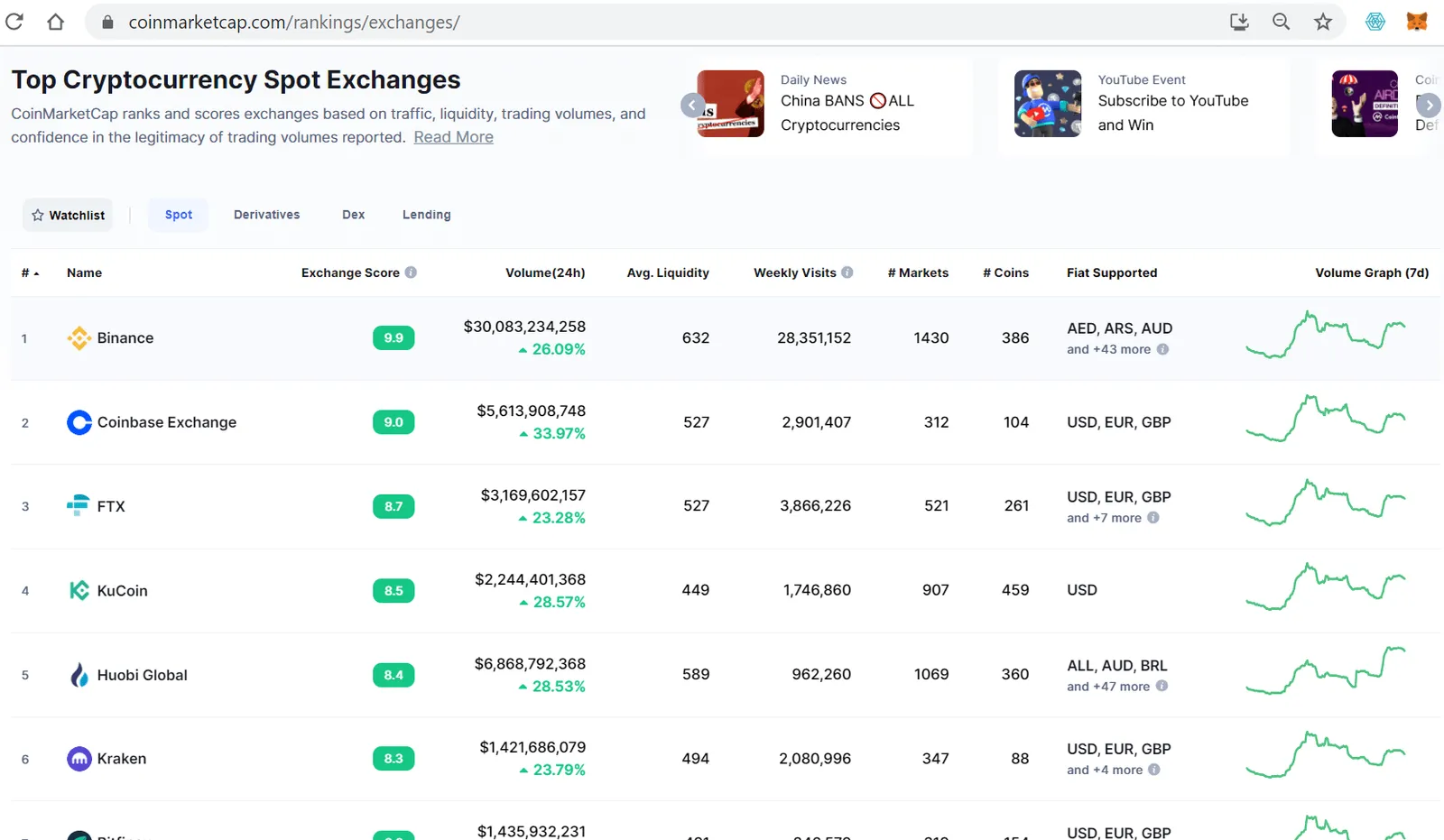Open the Kraken exchange name link
Viewport: 1444px width, 840px height.
click(121, 759)
